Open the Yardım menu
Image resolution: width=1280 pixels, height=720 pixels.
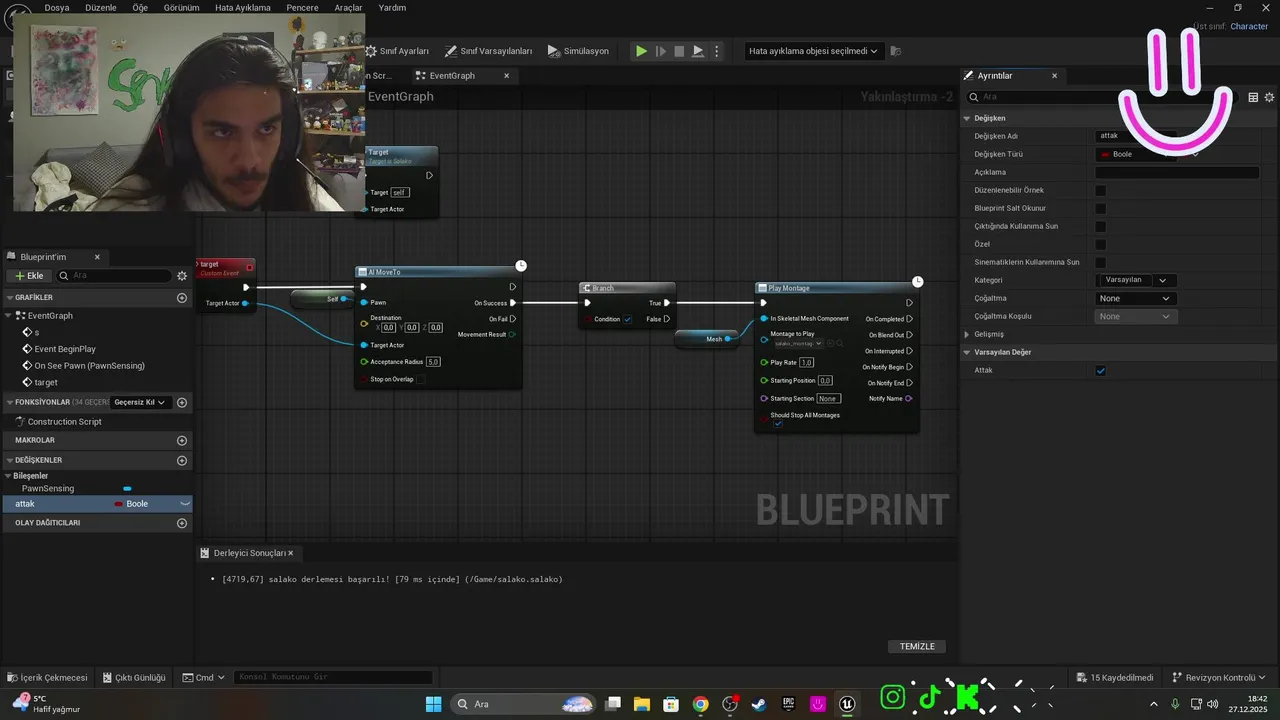392,7
